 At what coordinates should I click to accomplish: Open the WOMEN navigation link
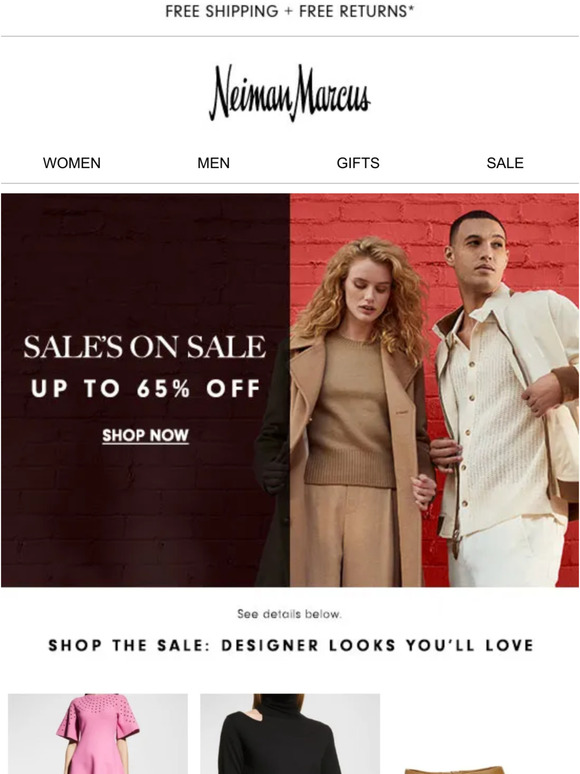(72, 163)
